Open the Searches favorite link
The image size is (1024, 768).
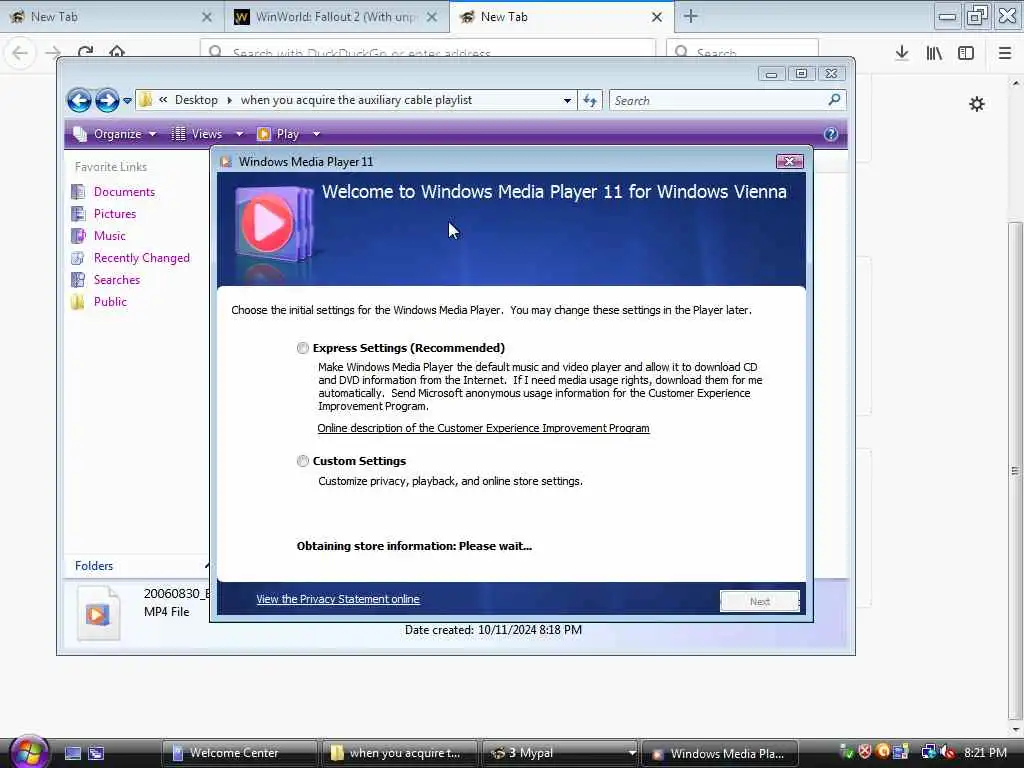pos(117,280)
